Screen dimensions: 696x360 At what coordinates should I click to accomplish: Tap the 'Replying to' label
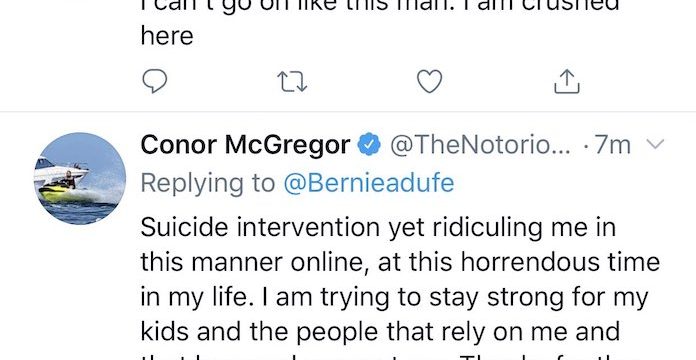point(208,184)
